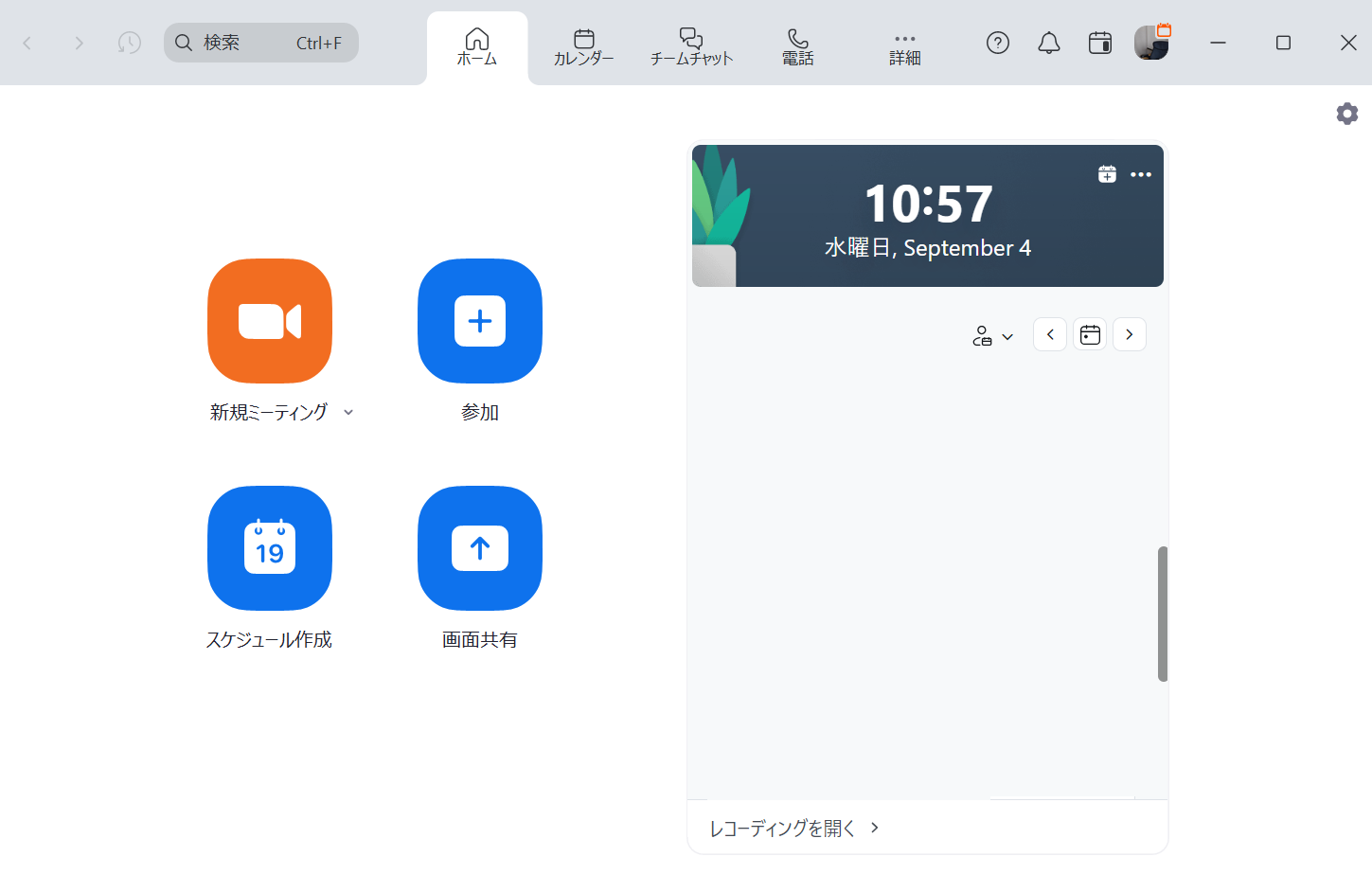The height and width of the screenshot is (892, 1372).
Task: Switch to the ホーム tab
Action: 477,46
